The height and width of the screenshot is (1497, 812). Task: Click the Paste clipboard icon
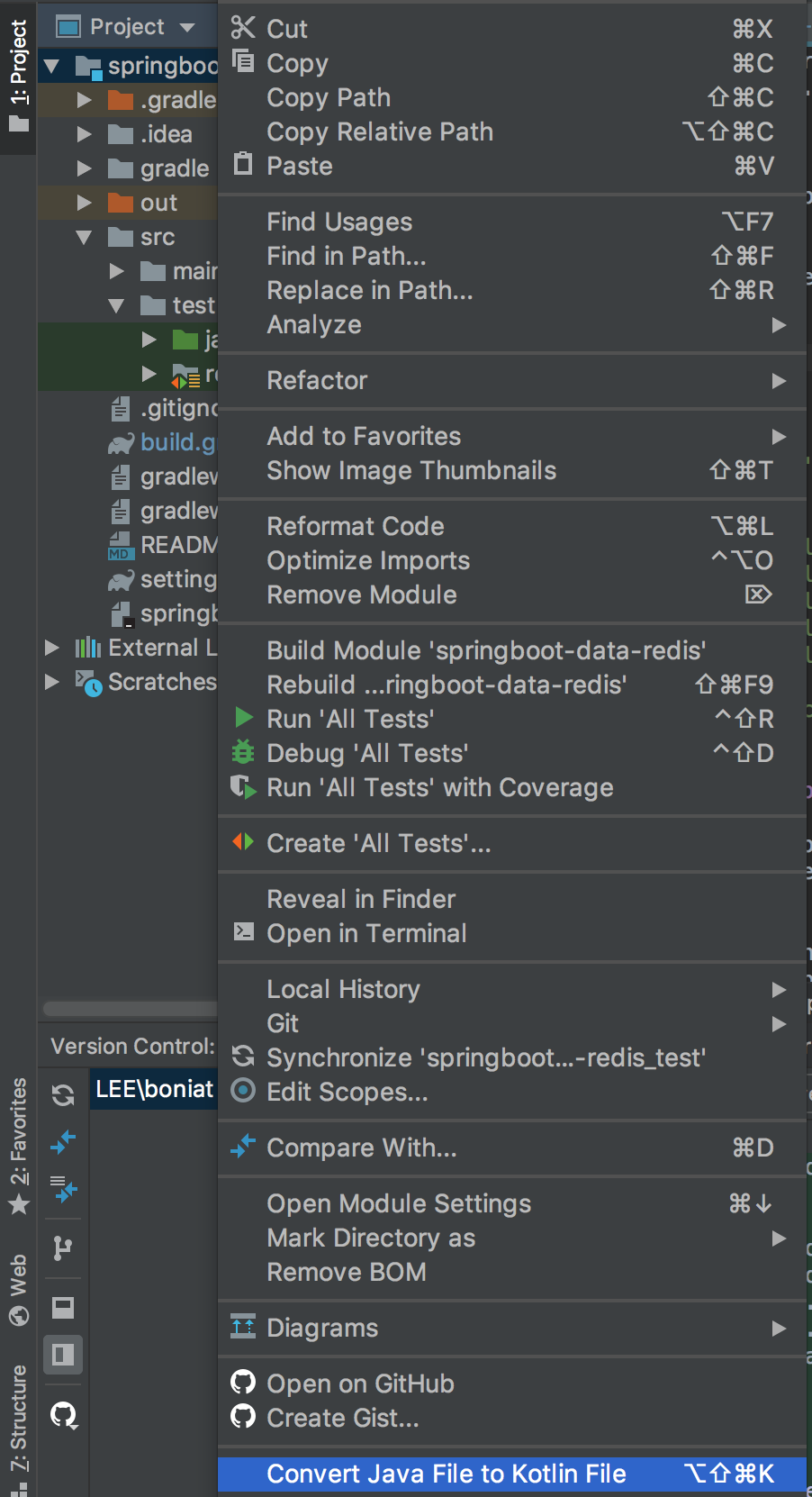tap(243, 164)
